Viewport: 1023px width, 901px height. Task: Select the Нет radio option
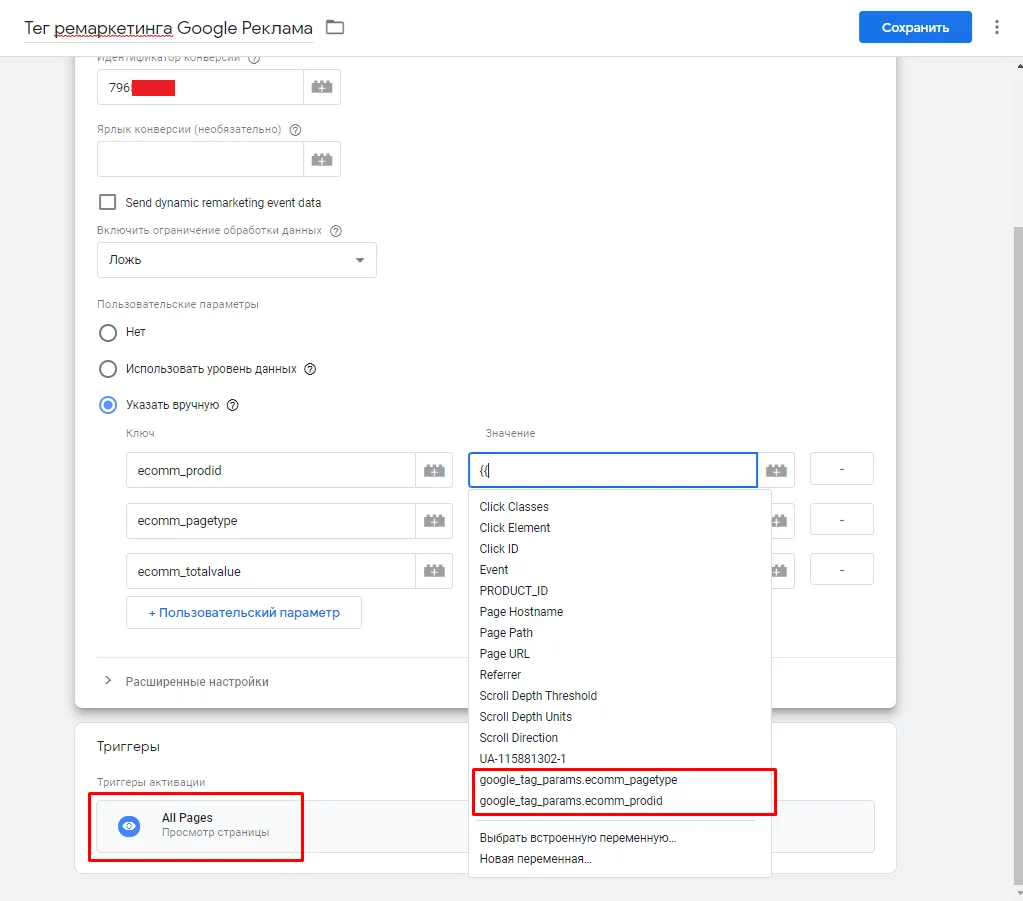108,333
